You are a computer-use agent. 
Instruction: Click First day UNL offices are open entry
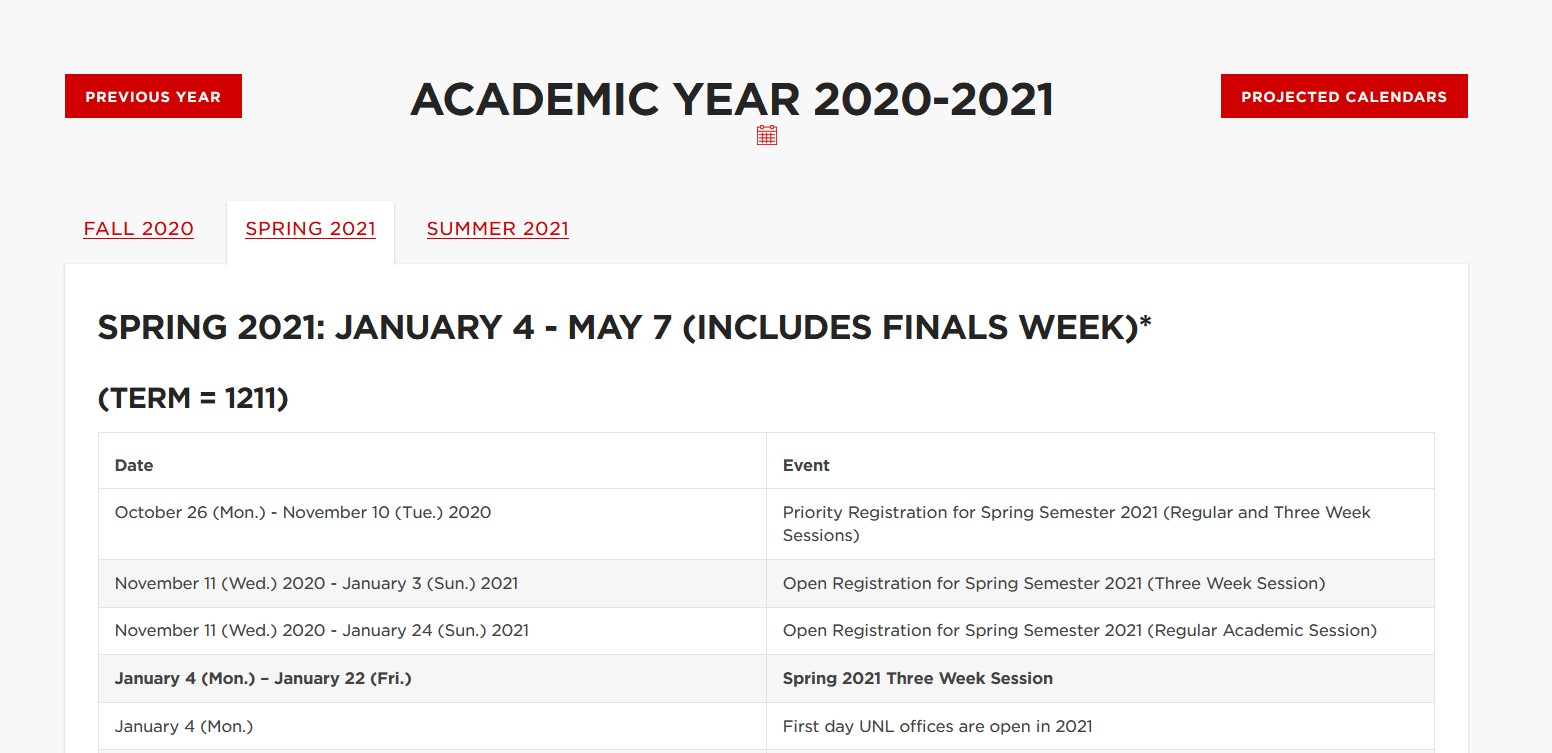937,726
